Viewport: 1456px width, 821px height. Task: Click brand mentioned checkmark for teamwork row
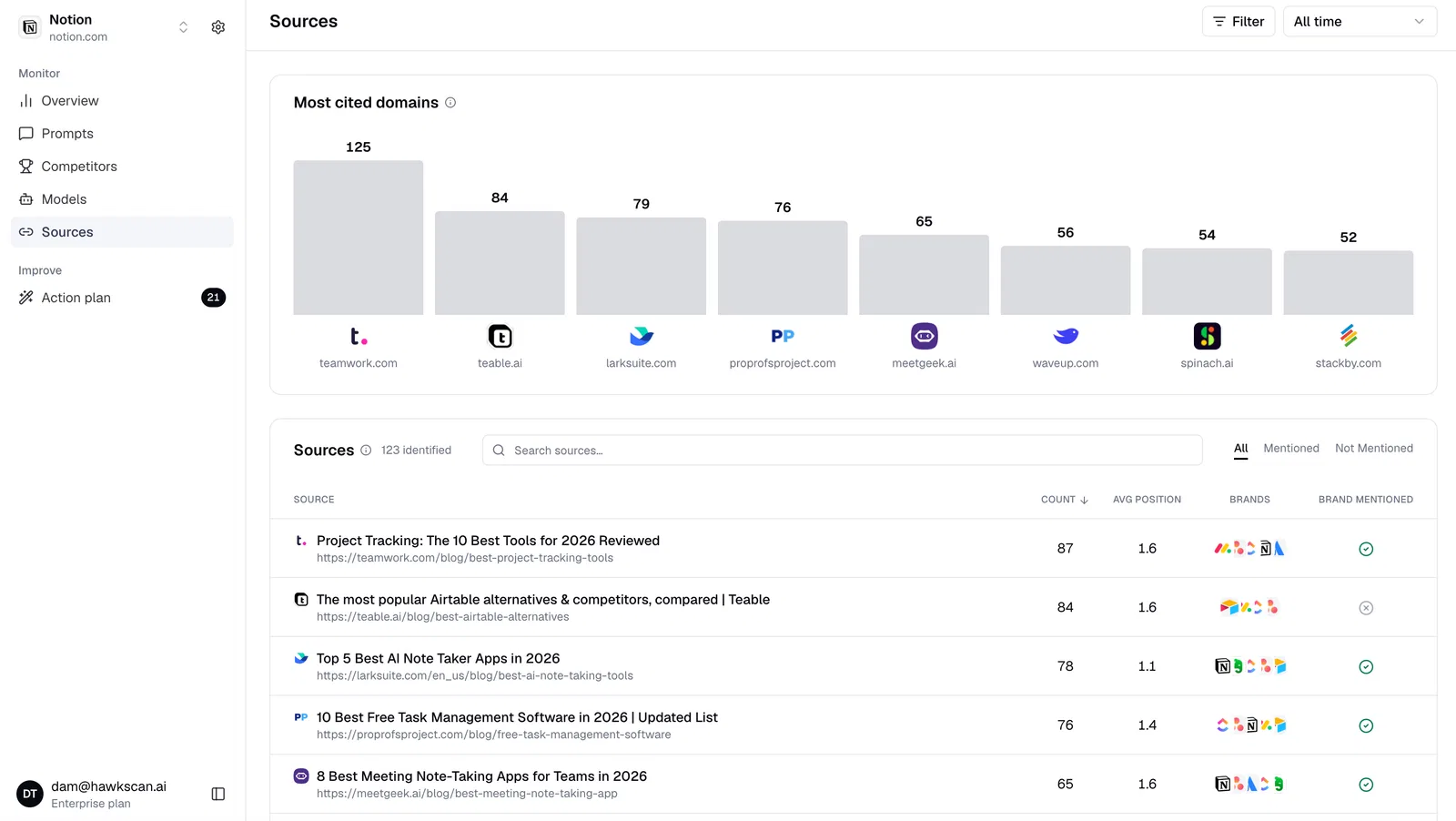[1366, 549]
